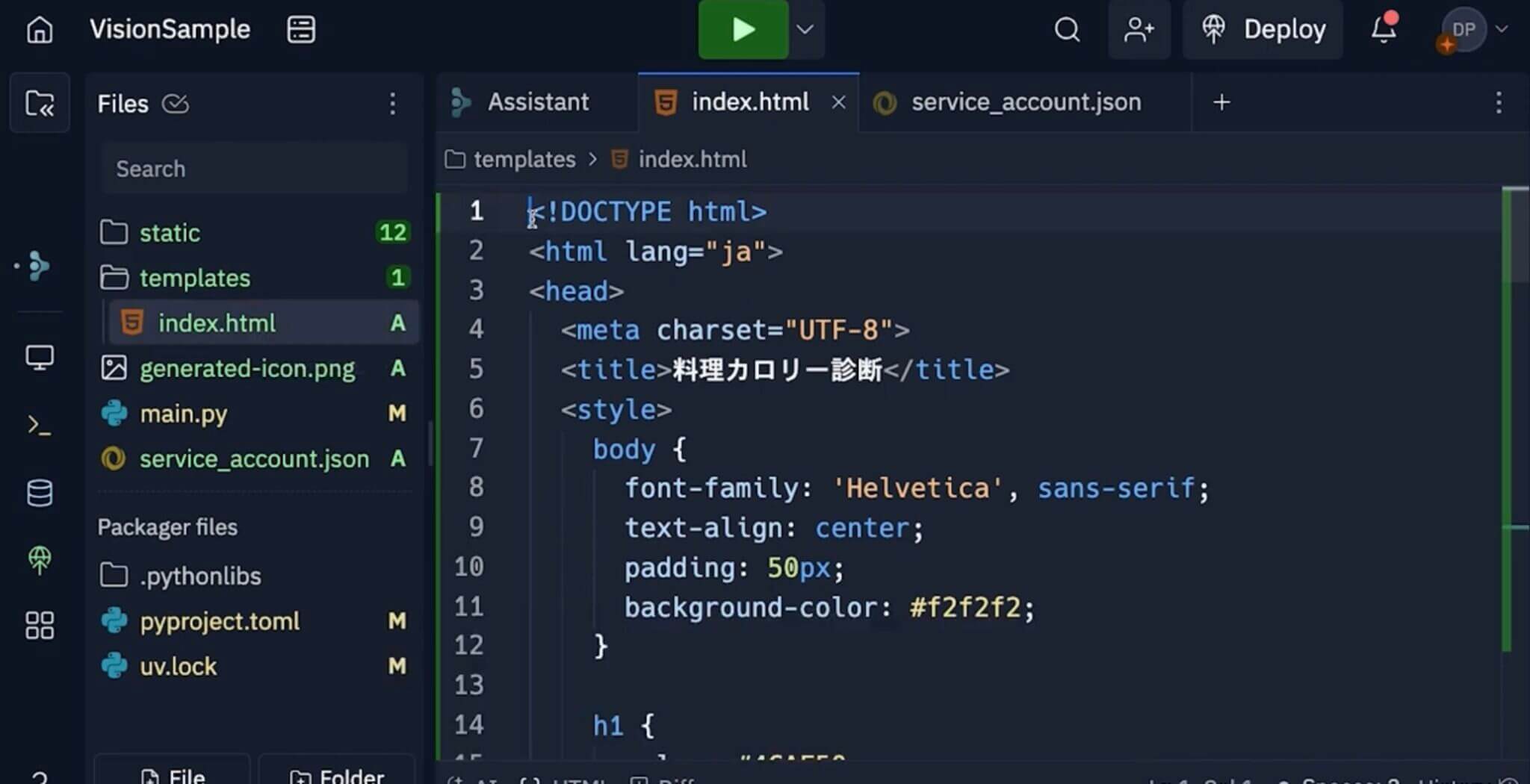
Task: Run the project with green play button
Action: 743,30
